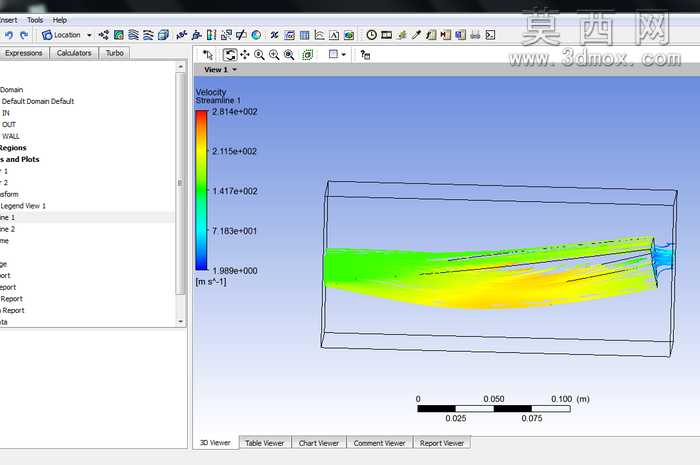Activate the Rotate view tool
Screen dimensions: 700x465
point(230,55)
